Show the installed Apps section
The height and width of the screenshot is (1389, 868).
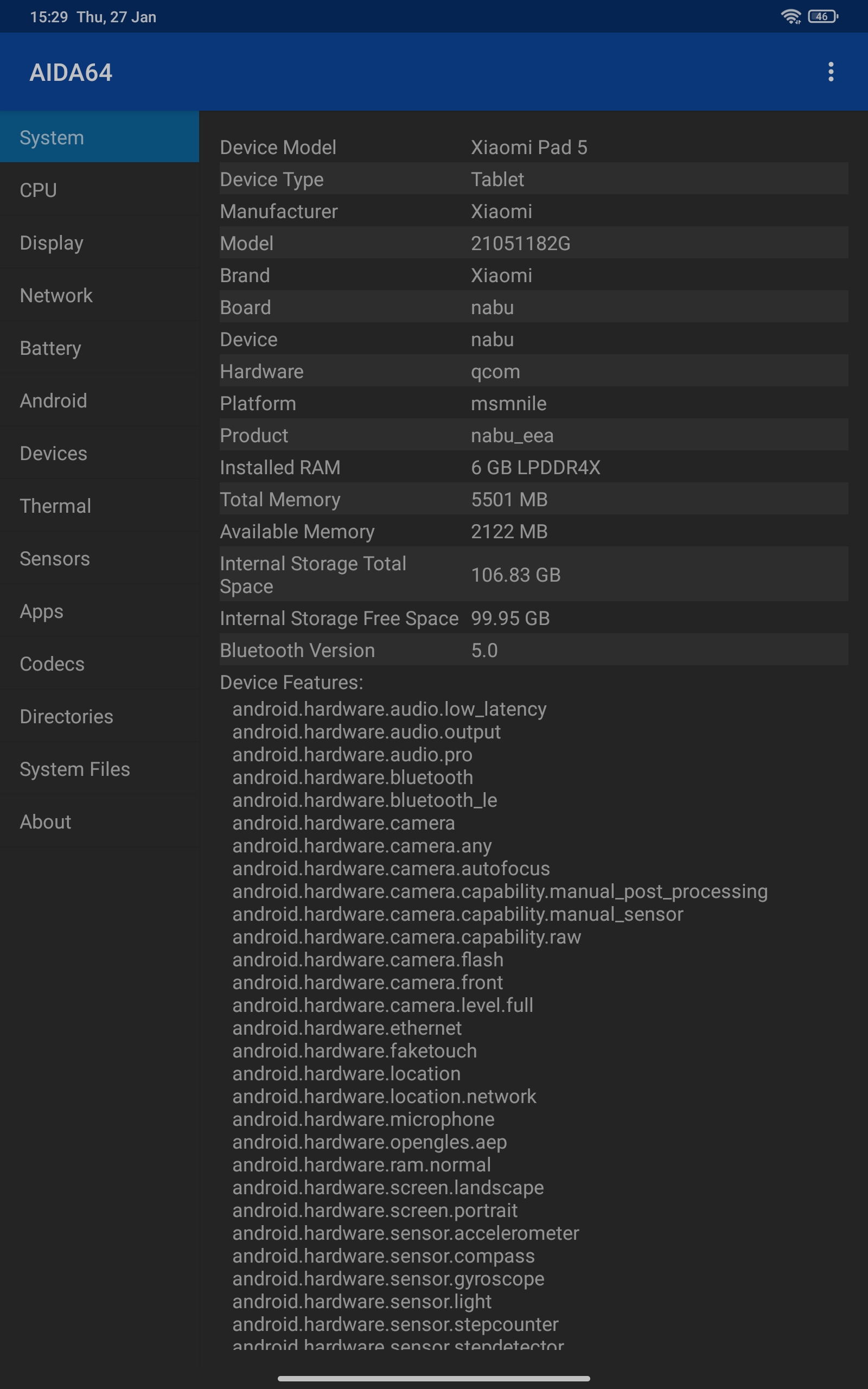[99, 611]
